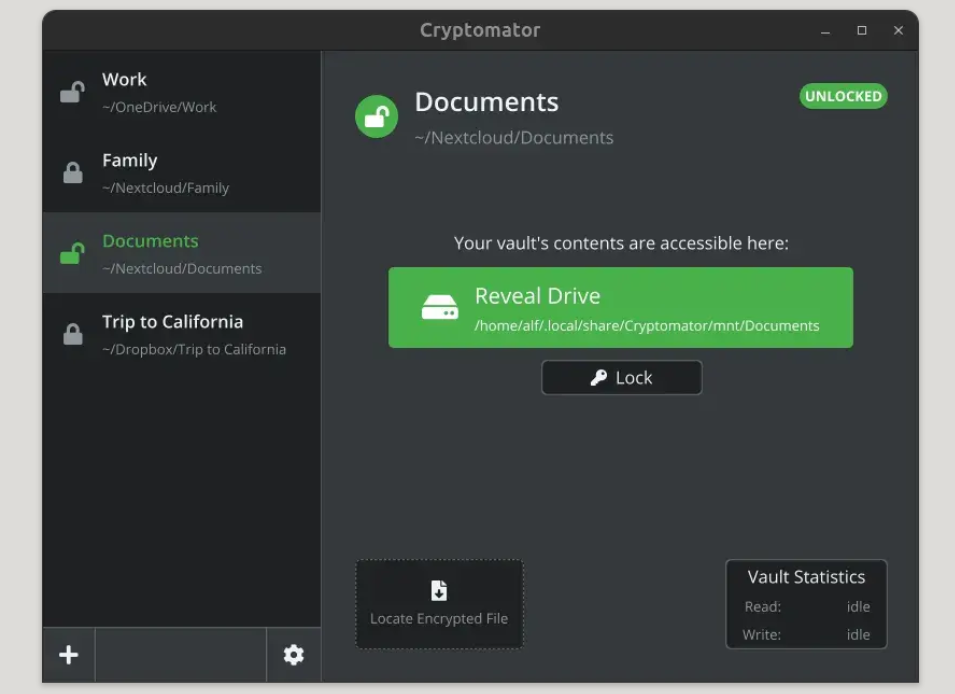
Task: Close the Cryptomator window
Action: pos(898,30)
